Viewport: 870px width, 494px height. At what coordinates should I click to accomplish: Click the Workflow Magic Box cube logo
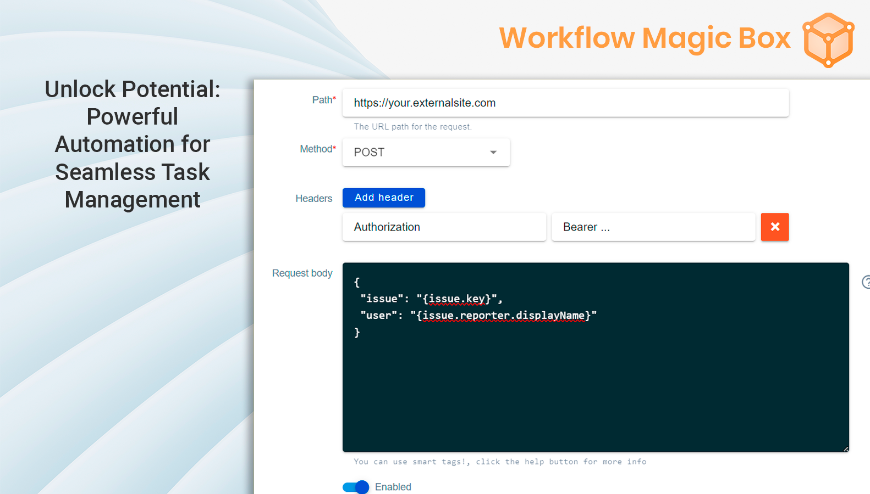click(x=829, y=39)
